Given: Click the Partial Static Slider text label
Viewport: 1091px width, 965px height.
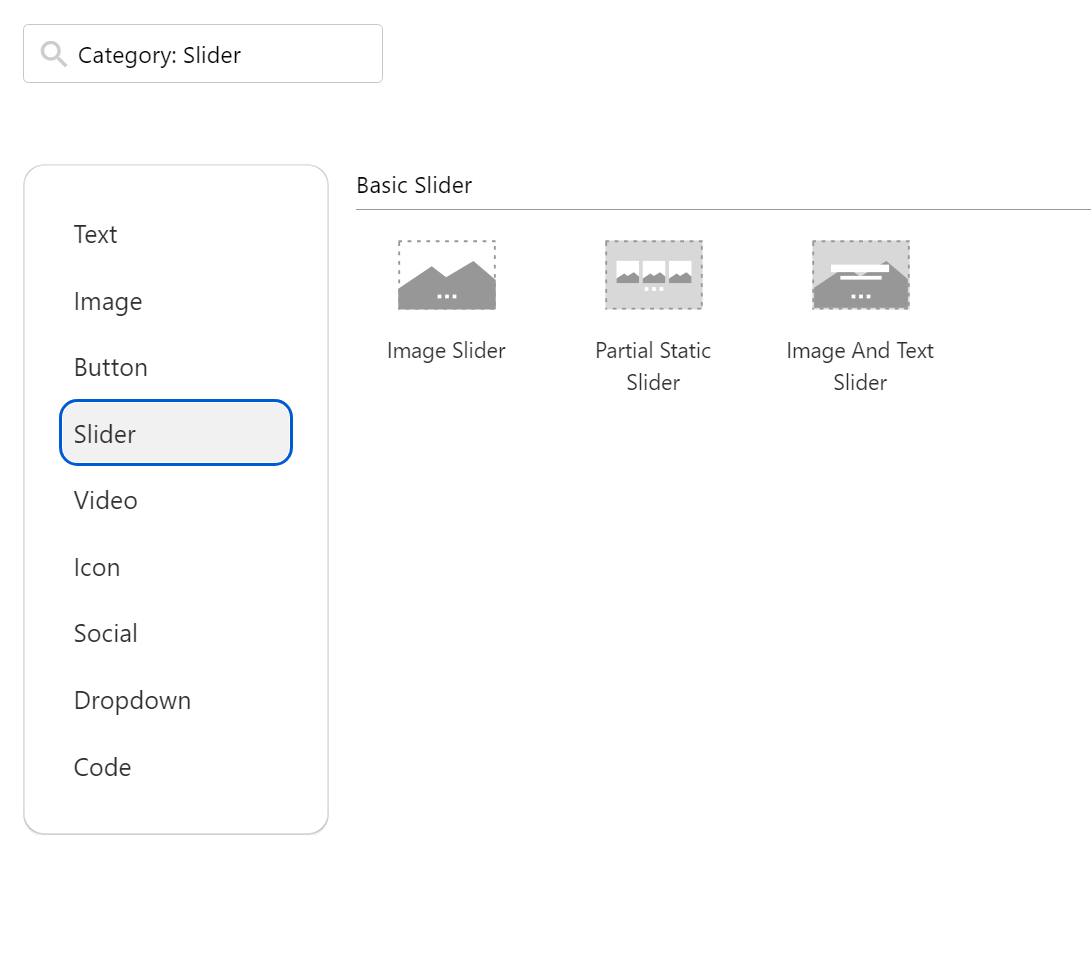Looking at the screenshot, I should (653, 366).
